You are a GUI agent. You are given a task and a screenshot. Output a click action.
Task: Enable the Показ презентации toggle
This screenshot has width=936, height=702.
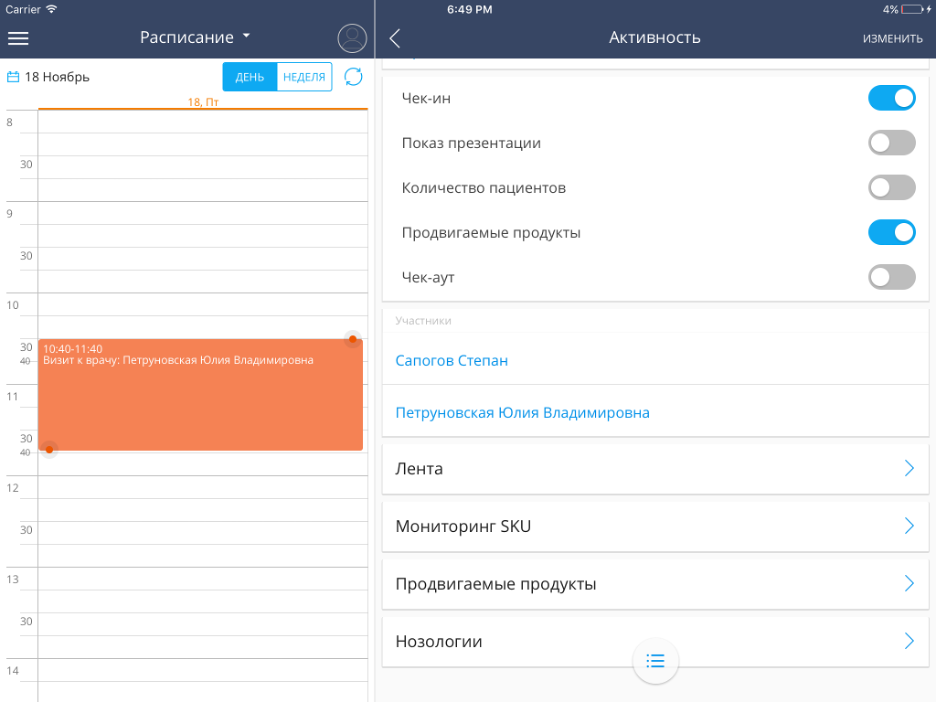tap(891, 143)
